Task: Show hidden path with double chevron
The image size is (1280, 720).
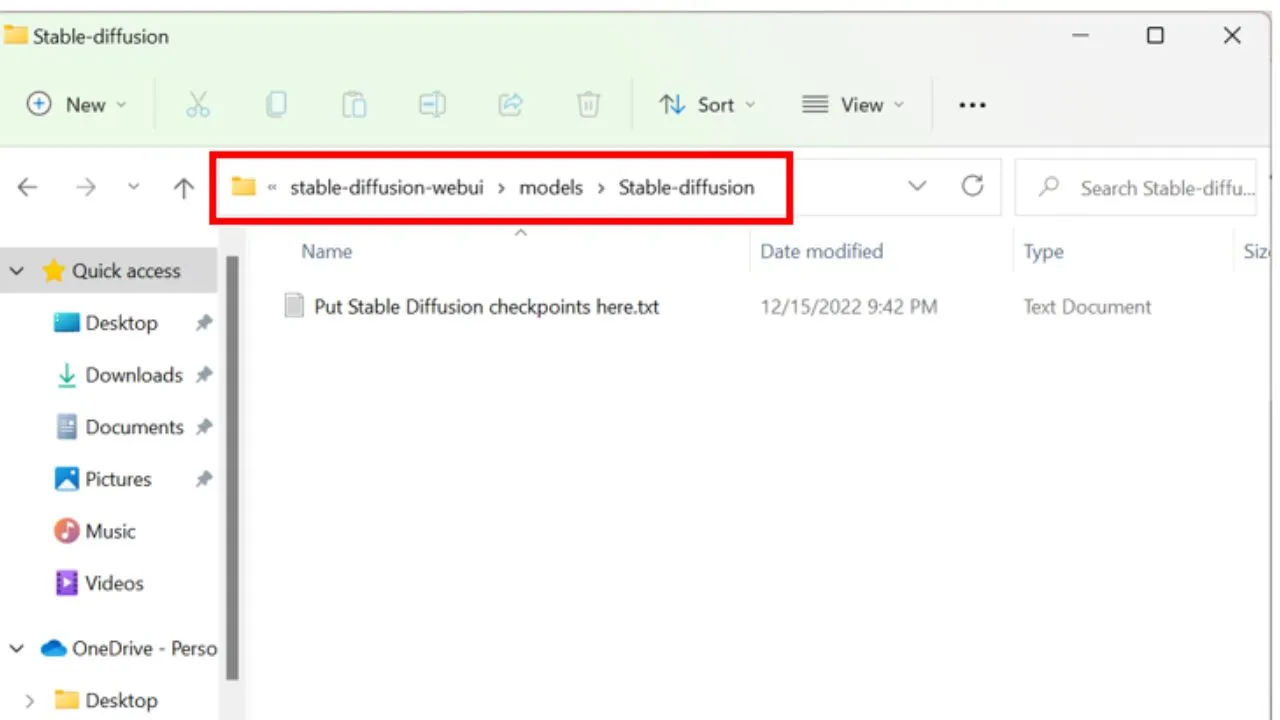Action: point(272,187)
